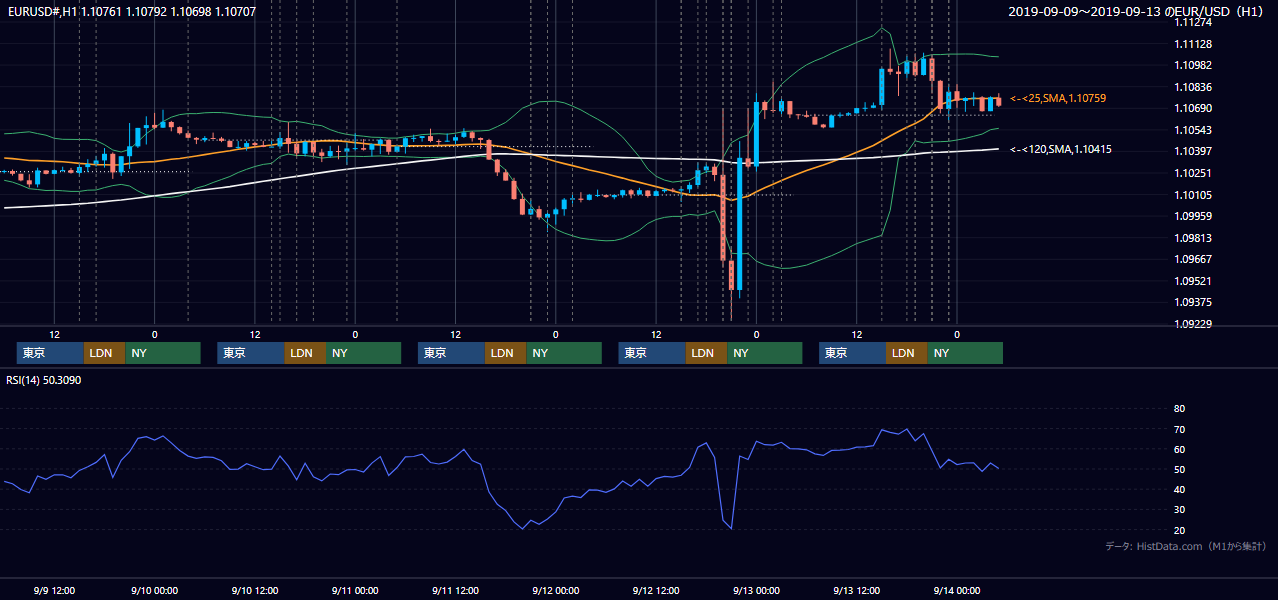Select price axis value 1.09959
Screen dimensions: 1278x600
click(x=1193, y=216)
